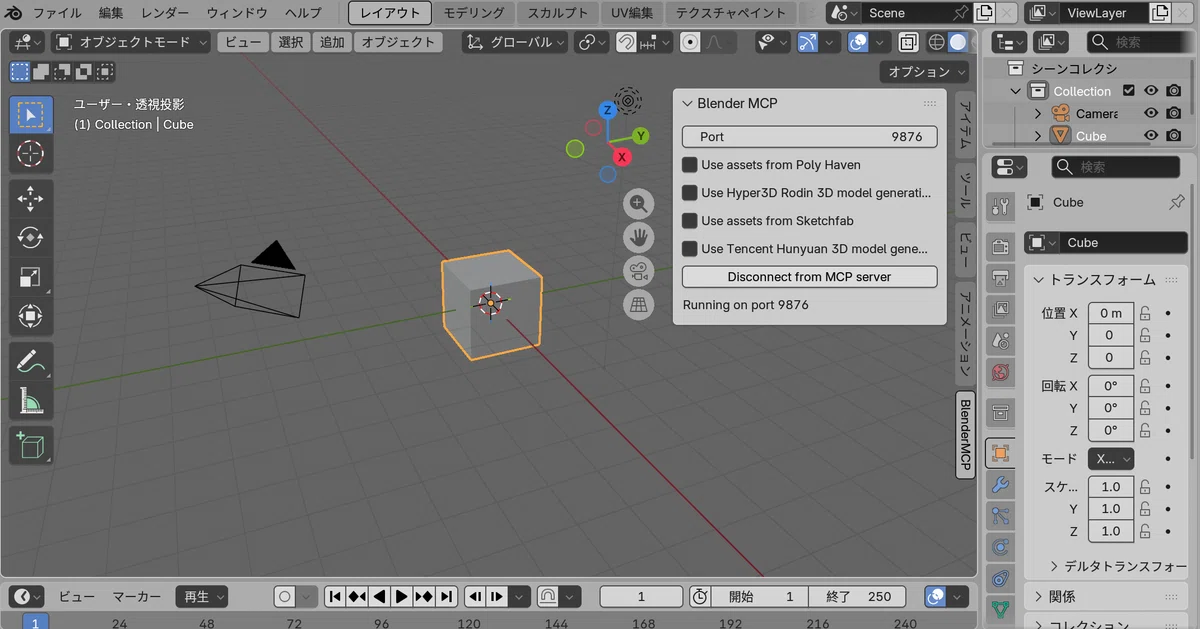Click the Blender logo icon in menu bar
1200x629 pixels.
[15, 13]
